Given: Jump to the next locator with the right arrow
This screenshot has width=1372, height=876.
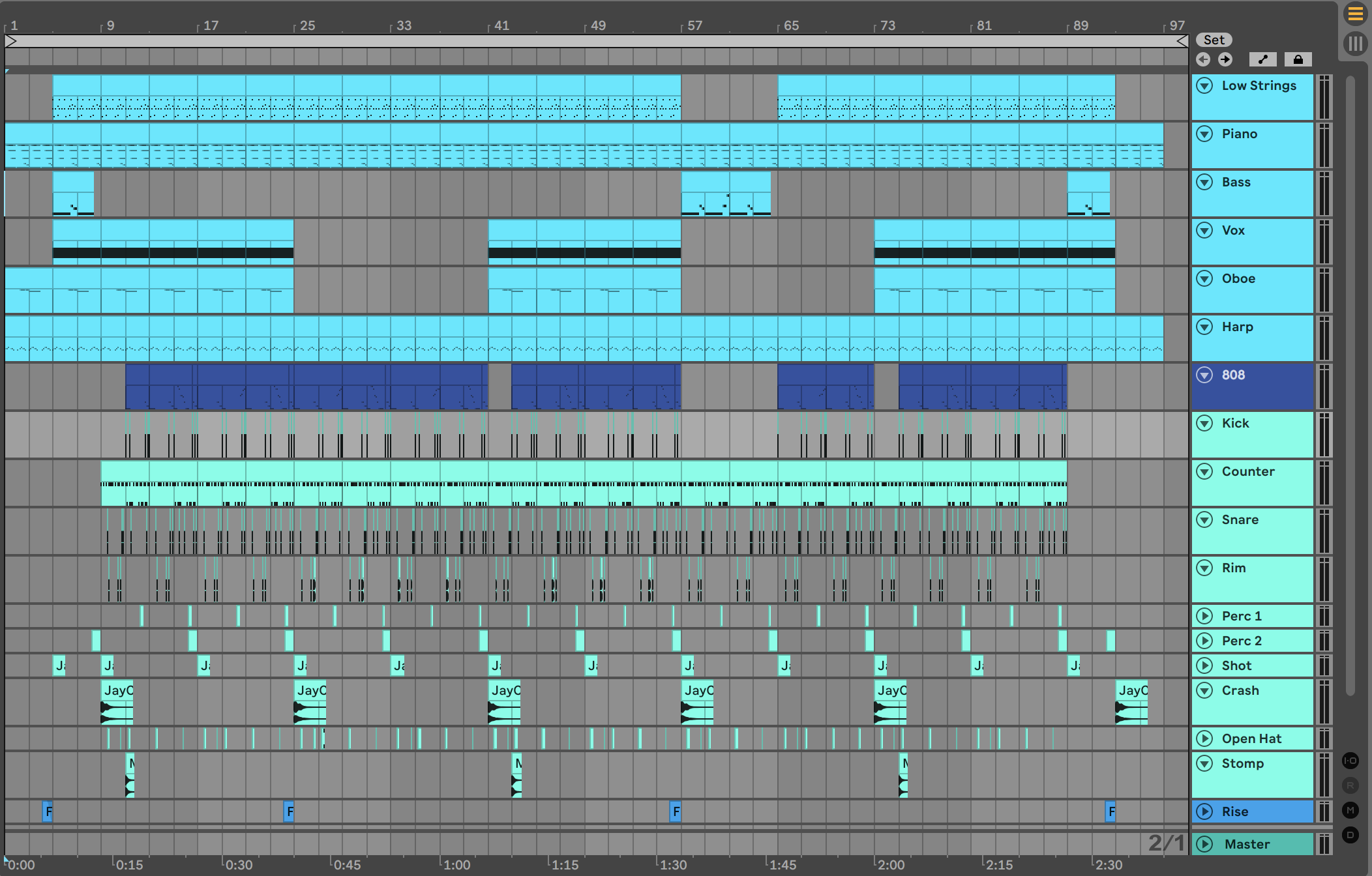Looking at the screenshot, I should 1225,59.
